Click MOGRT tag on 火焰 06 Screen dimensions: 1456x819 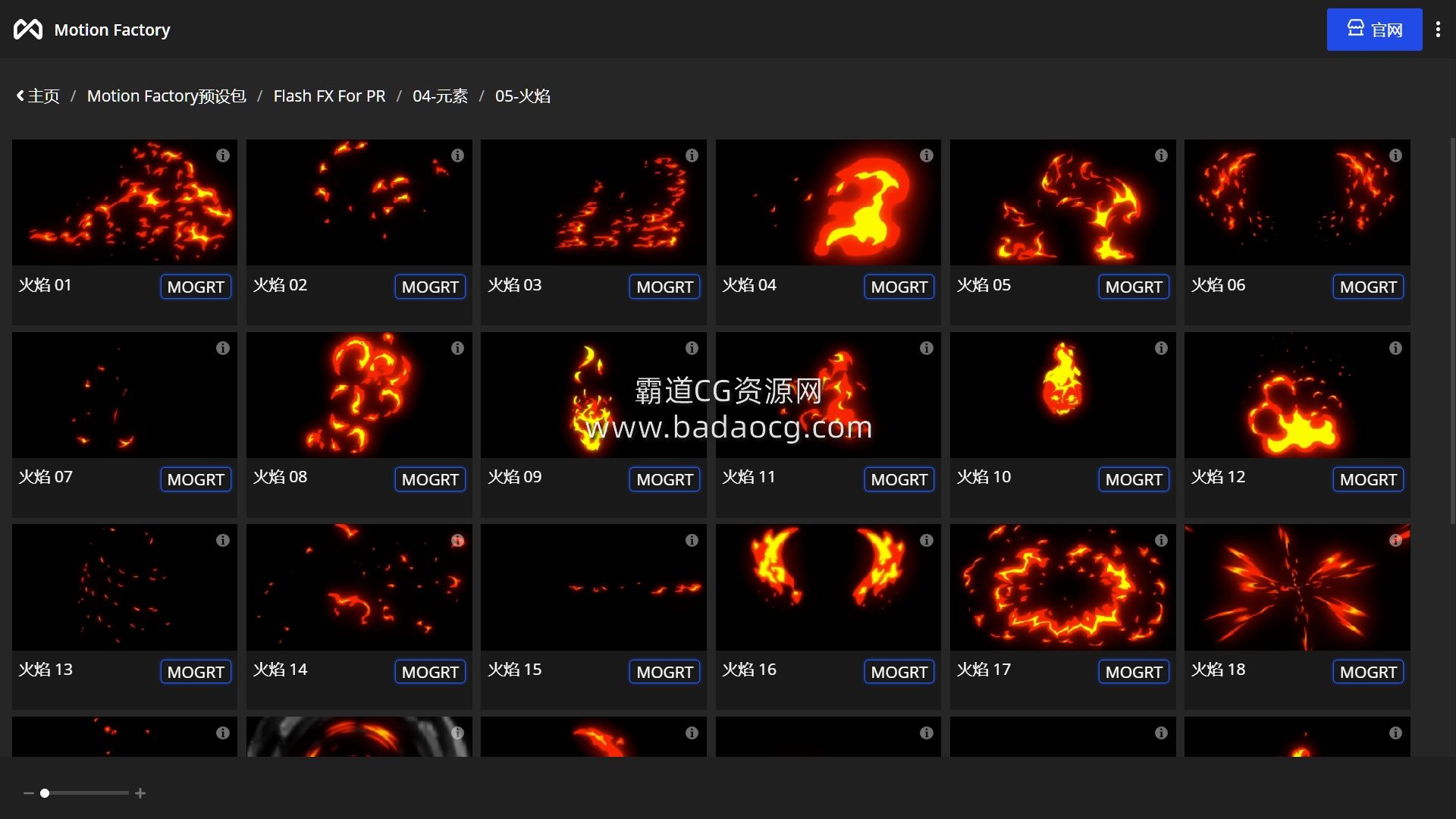(x=1368, y=287)
